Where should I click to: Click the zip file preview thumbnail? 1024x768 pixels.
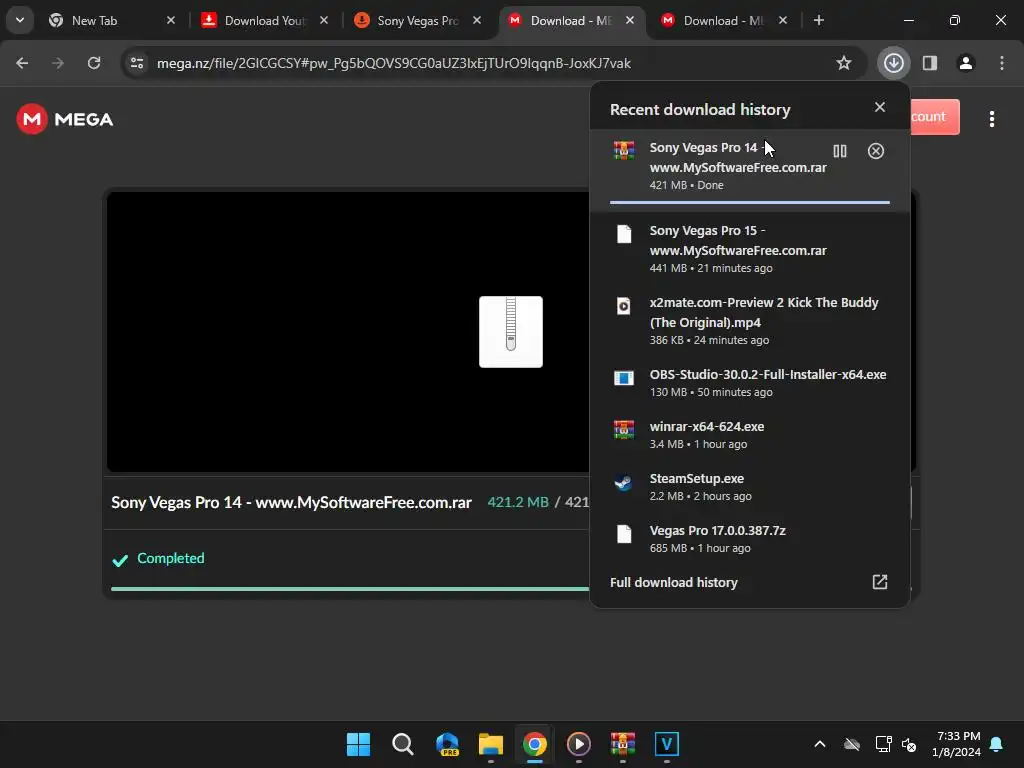coord(511,332)
